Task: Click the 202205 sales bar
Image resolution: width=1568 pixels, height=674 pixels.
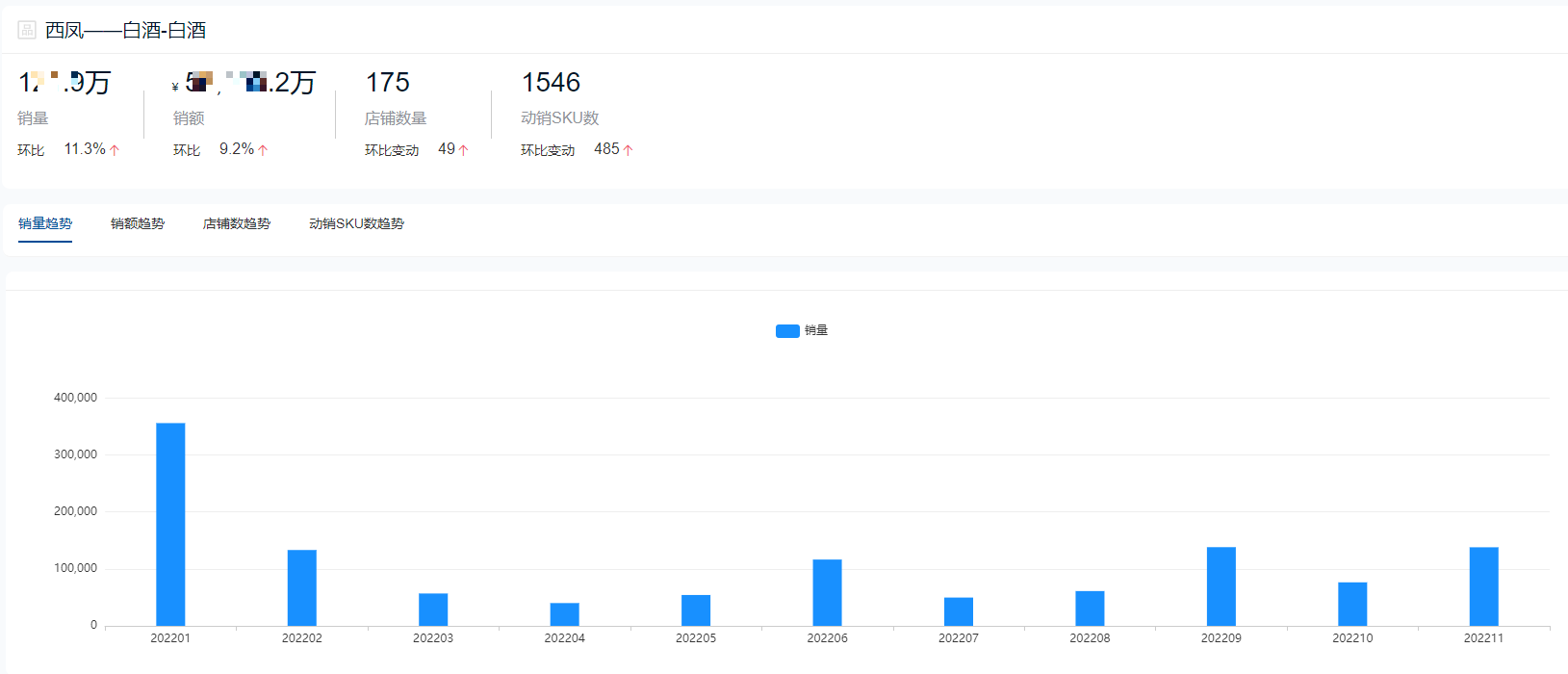Action: [x=696, y=610]
